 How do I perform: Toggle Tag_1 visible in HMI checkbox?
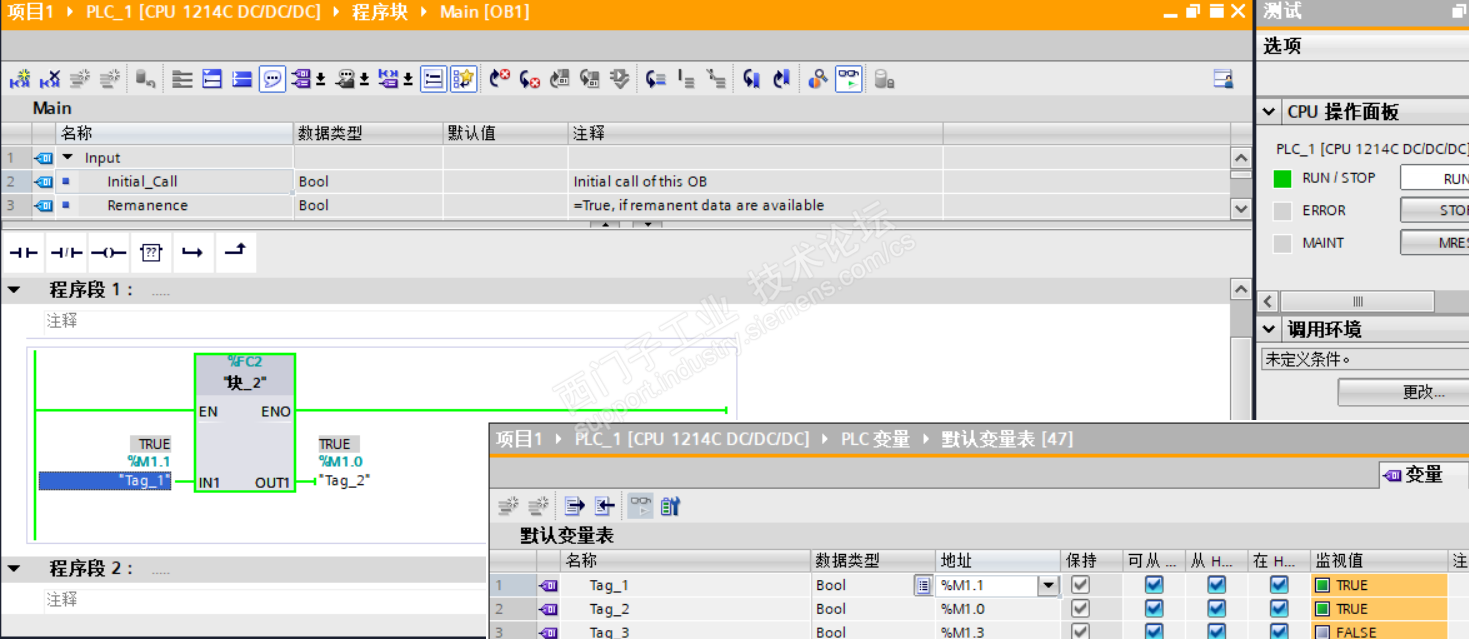[1279, 585]
